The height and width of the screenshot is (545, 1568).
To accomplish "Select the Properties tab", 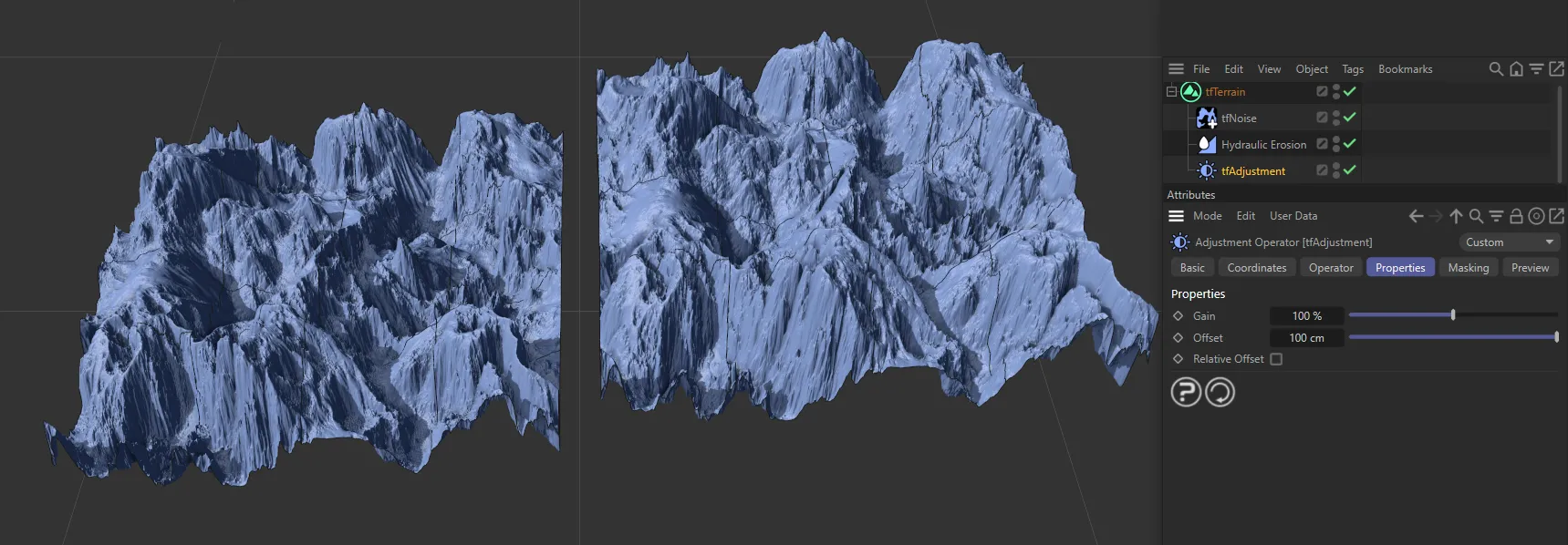I will 1400,268.
